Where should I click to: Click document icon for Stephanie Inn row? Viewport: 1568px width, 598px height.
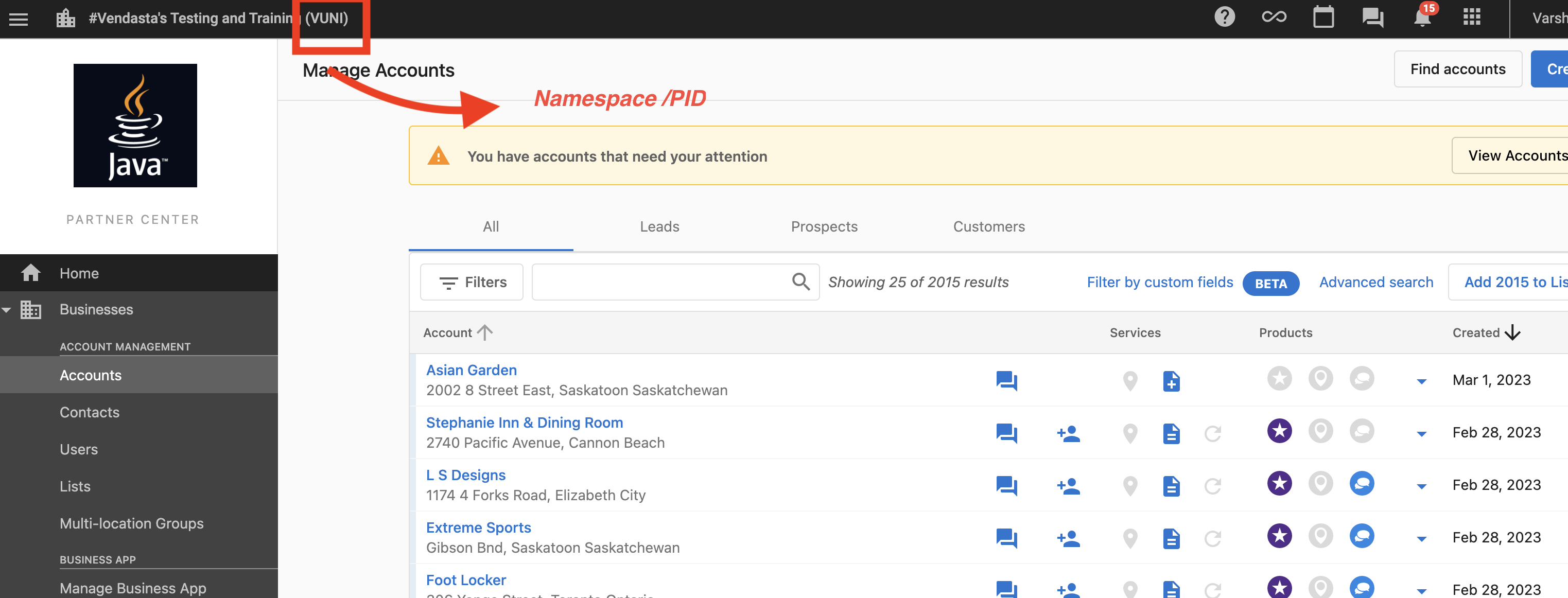click(1172, 434)
